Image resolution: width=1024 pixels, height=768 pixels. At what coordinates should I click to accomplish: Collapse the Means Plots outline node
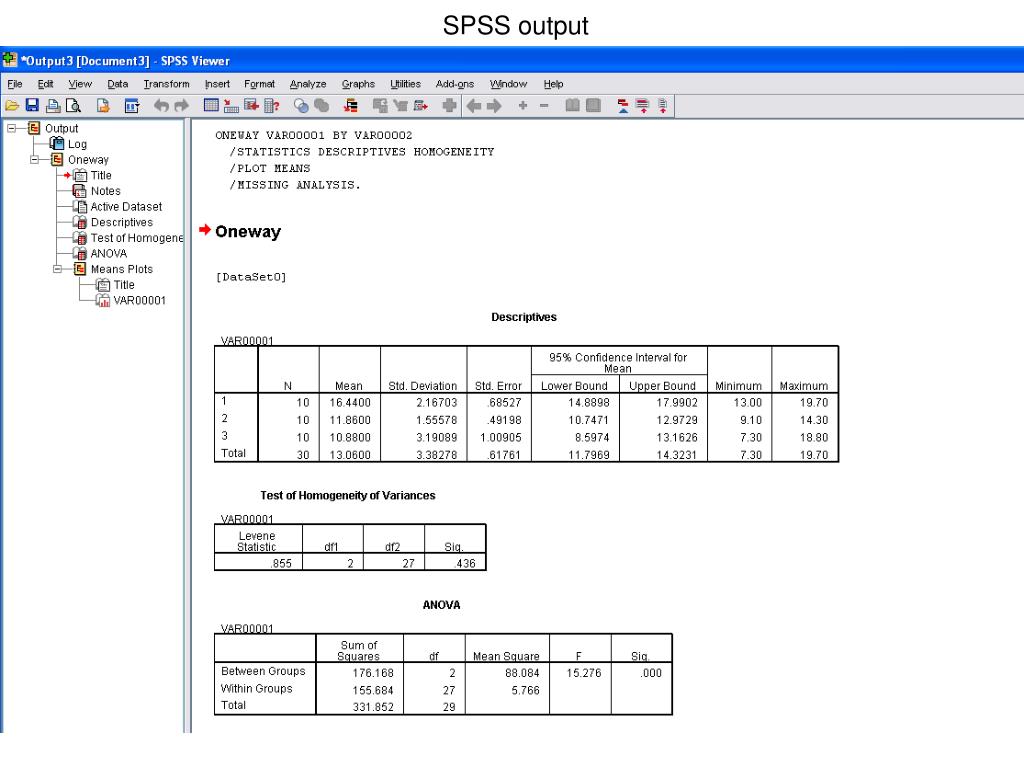tap(57, 269)
